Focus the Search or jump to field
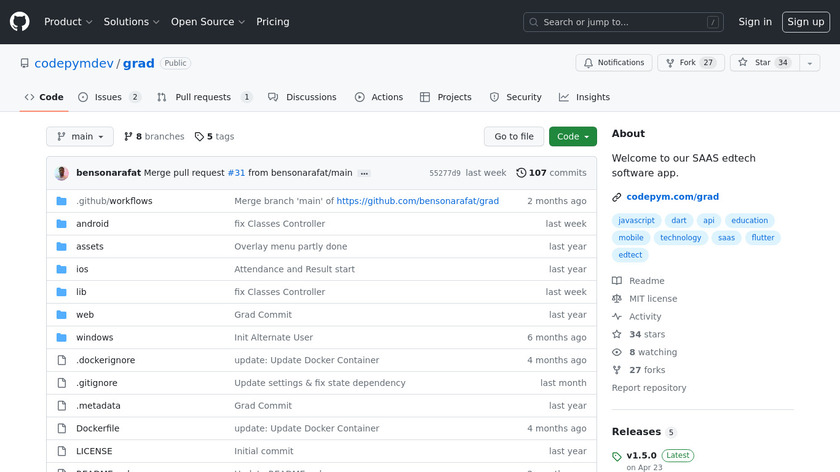This screenshot has height=472, width=840. [623, 22]
